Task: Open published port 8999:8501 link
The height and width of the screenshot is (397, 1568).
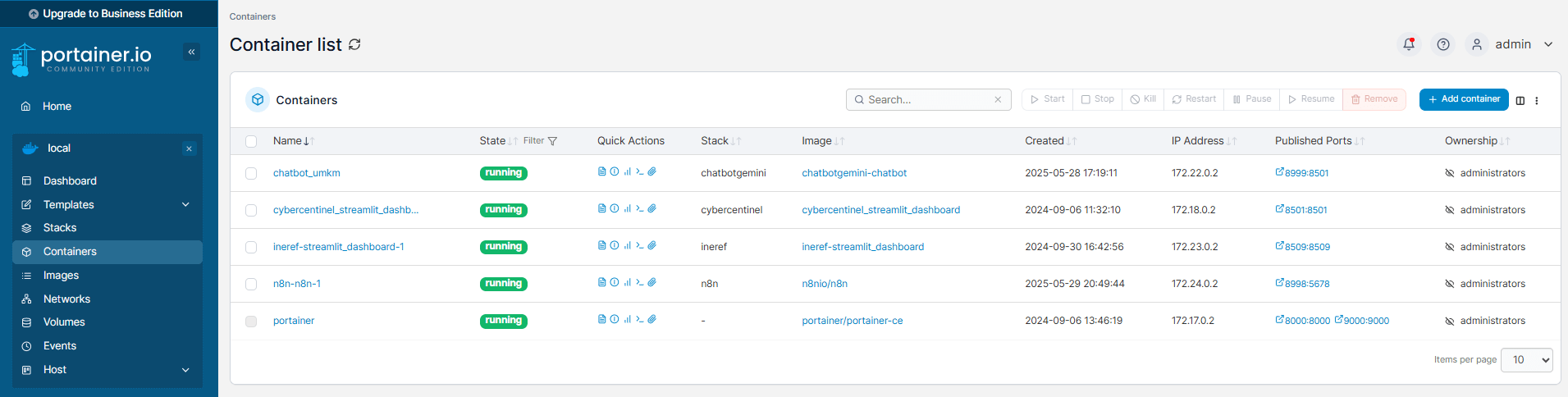Action: click(1302, 173)
